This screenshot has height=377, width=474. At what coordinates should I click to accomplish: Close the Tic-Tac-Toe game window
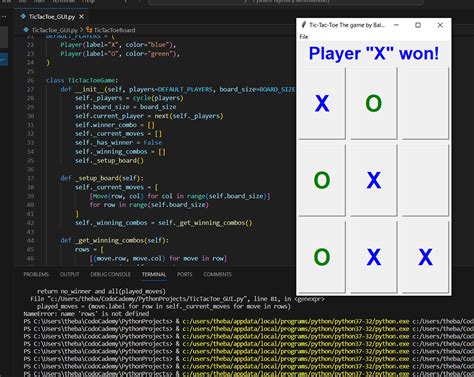[440, 25]
